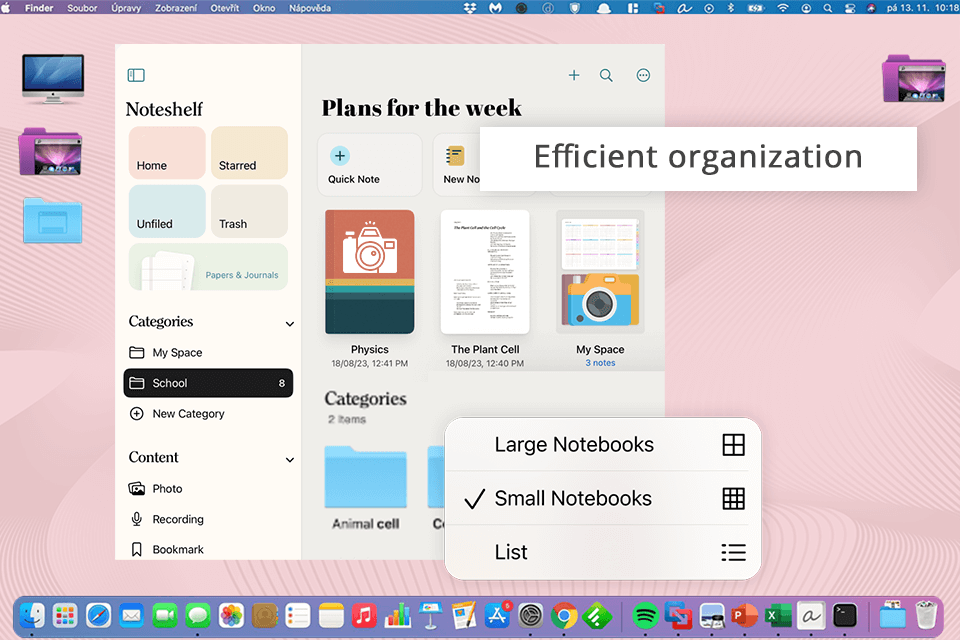The image size is (960, 640).
Task: Click the Photo content icon in sidebar
Action: 137,488
